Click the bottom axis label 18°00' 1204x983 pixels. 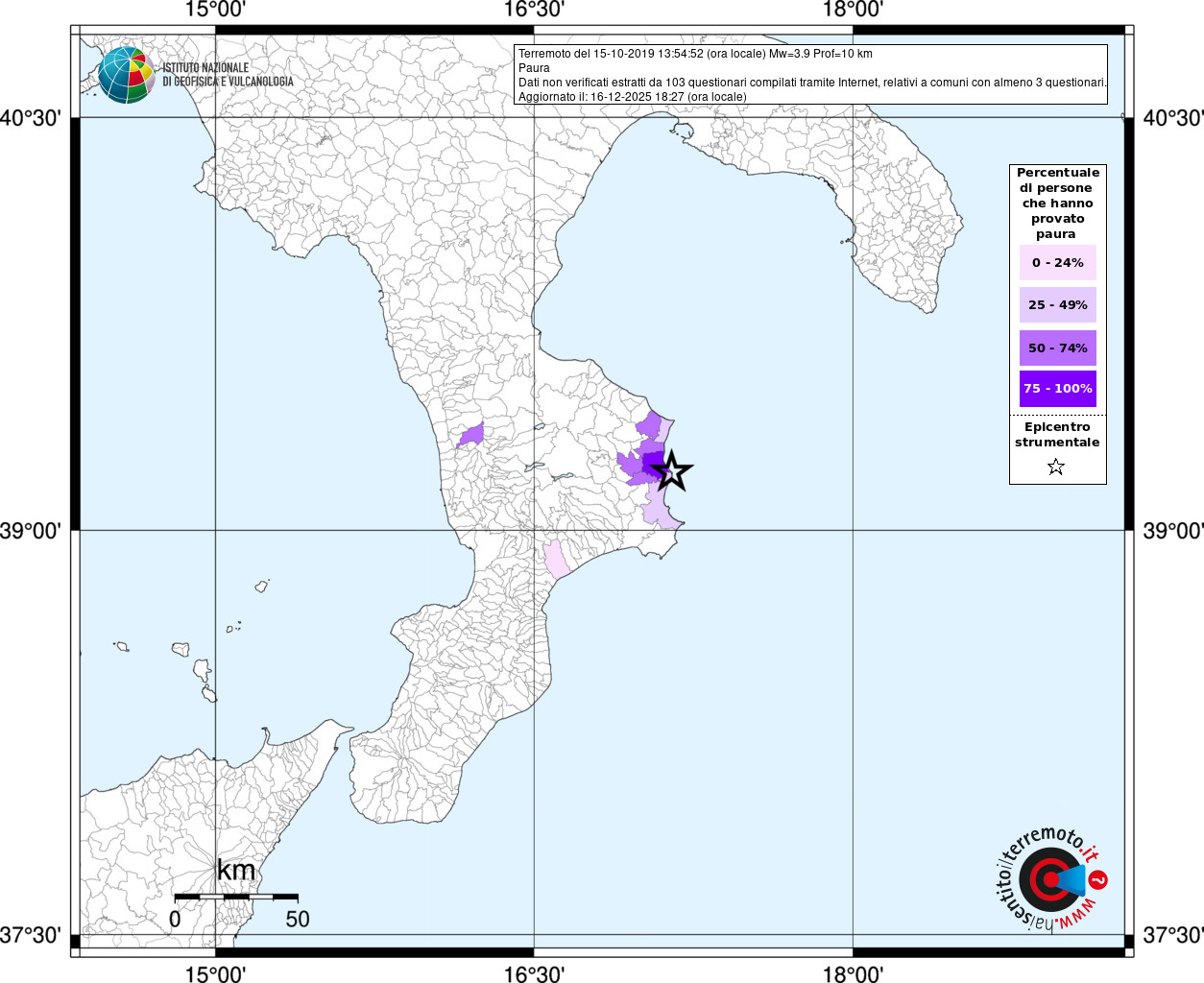click(853, 973)
